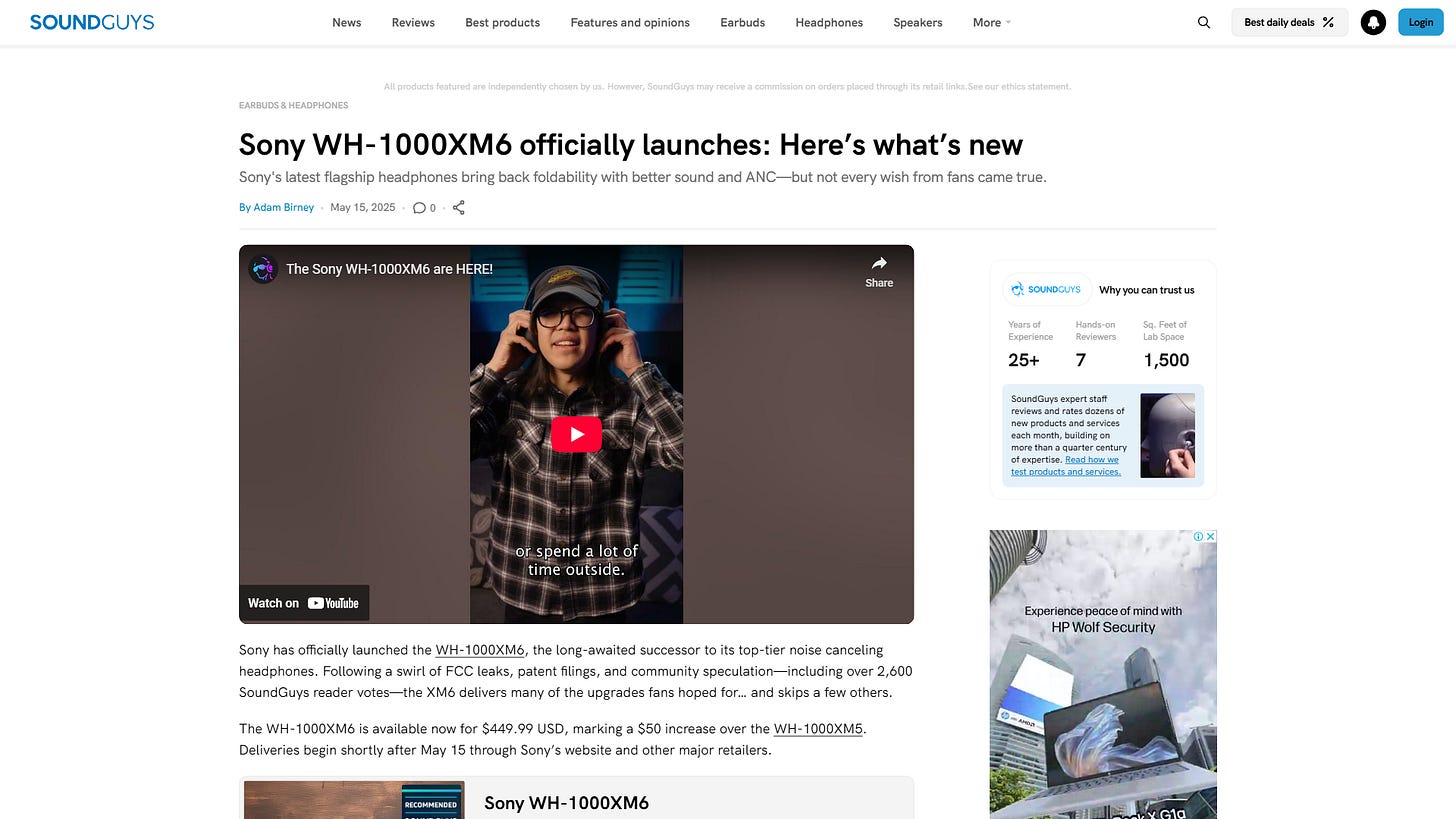
Task: Open the Speakers menu item
Action: point(918,22)
